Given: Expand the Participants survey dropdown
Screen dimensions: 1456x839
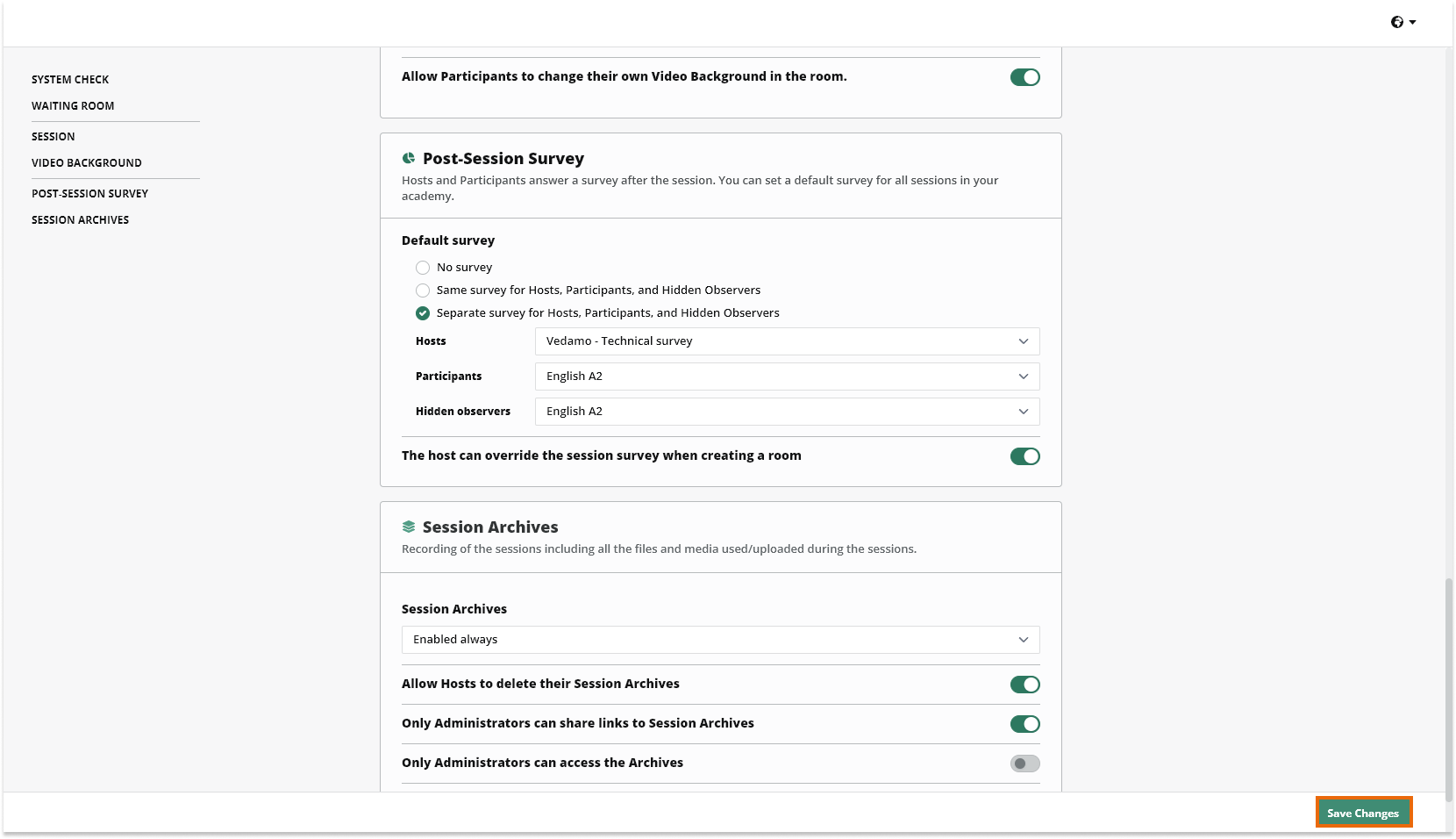Looking at the screenshot, I should point(787,376).
